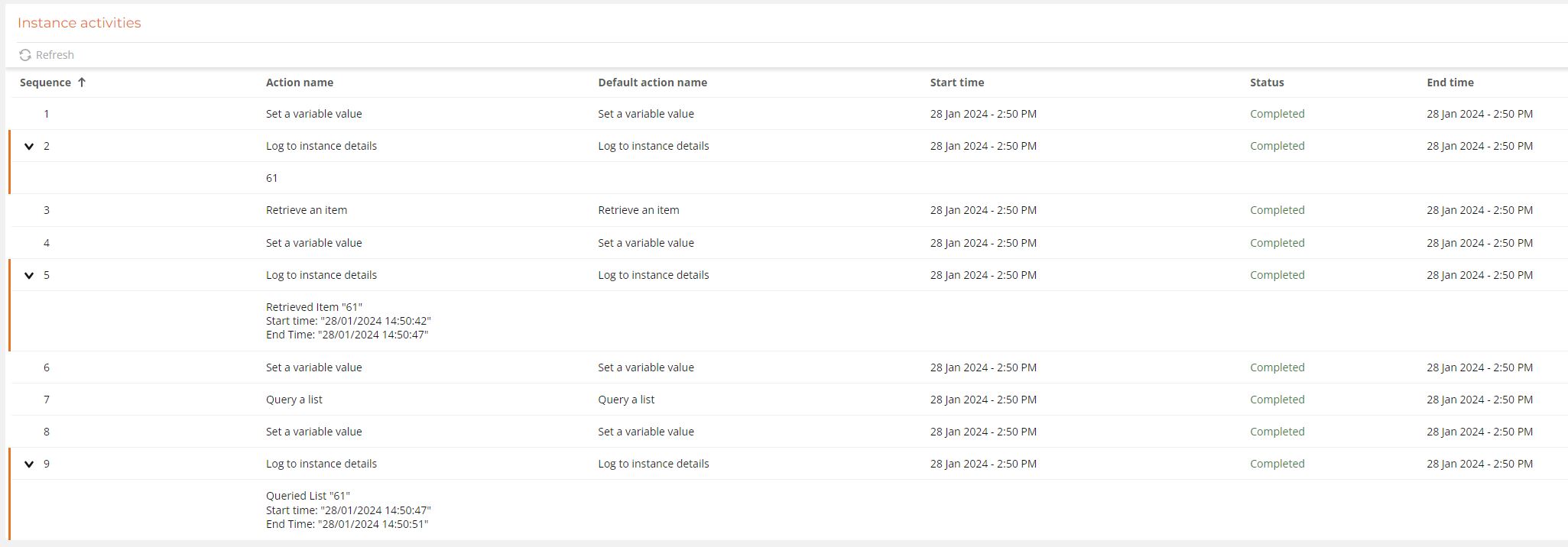
Task: Click End Time "28/01/2024 14:50:47" log line
Action: [347, 335]
